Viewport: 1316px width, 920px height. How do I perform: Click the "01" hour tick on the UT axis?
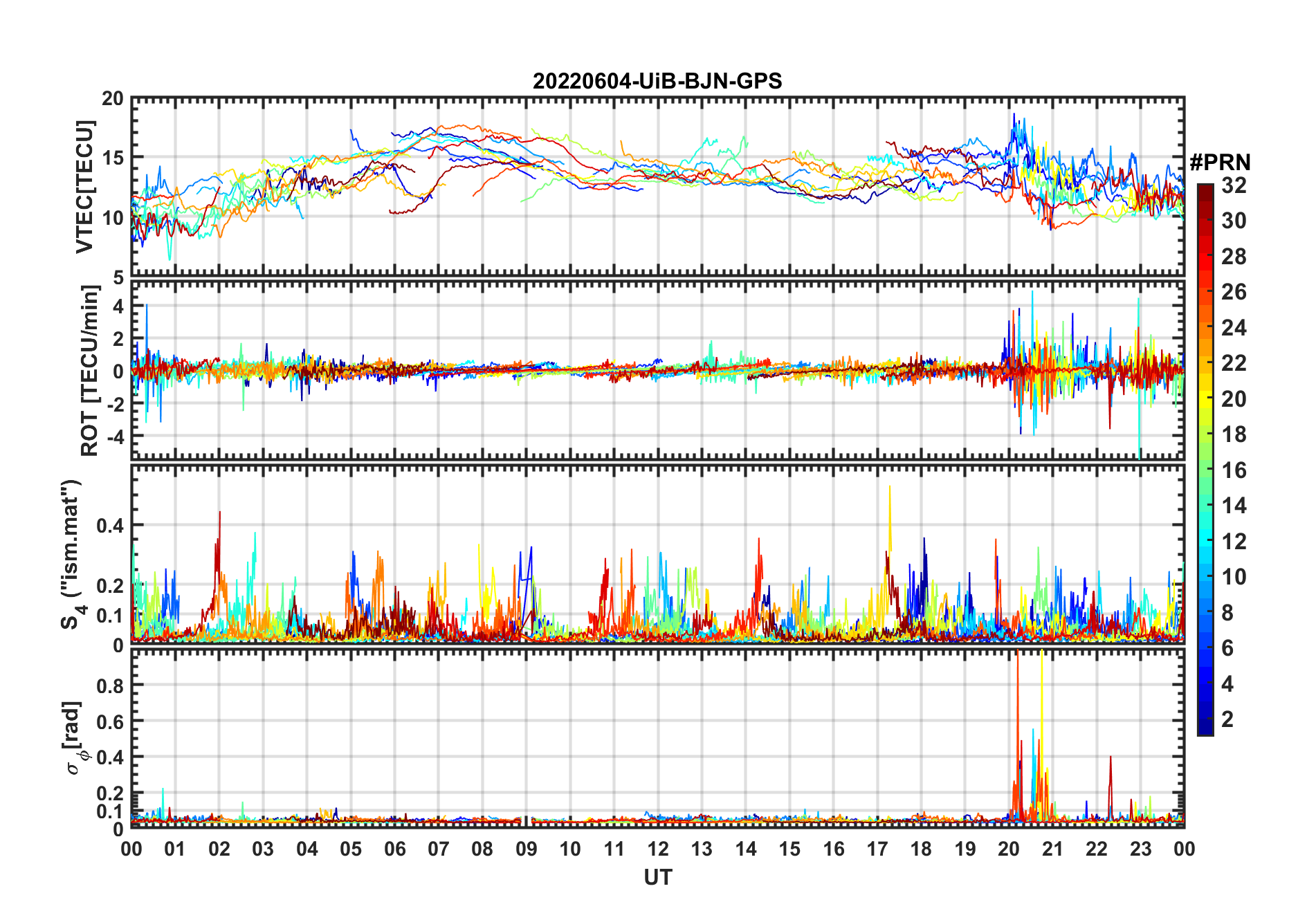click(x=175, y=849)
